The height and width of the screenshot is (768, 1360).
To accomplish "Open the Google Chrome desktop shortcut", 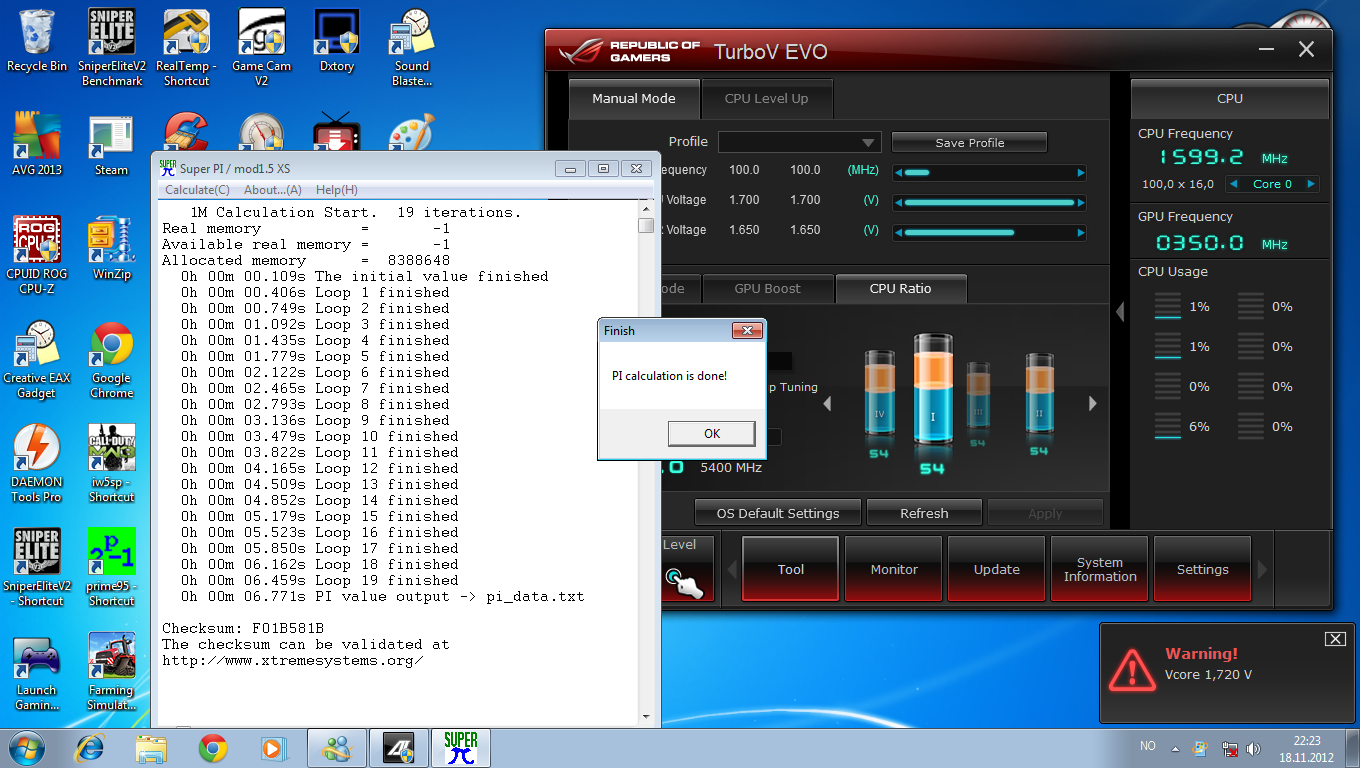I will [x=111, y=360].
